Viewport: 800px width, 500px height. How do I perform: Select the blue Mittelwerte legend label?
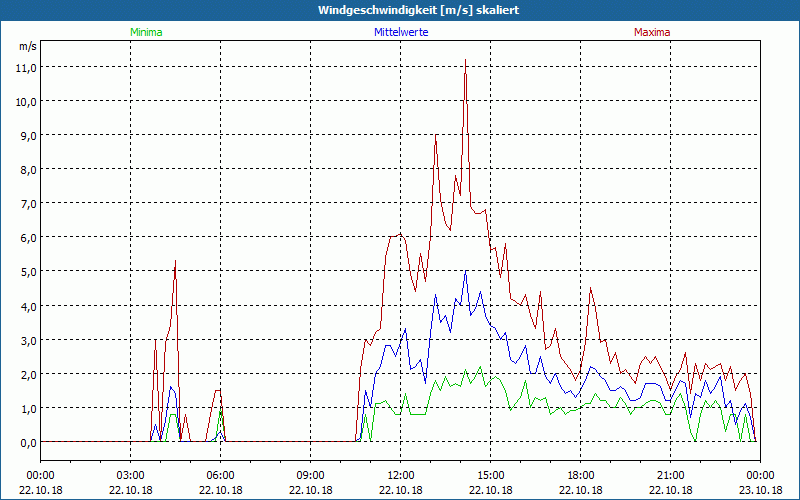pos(400,32)
